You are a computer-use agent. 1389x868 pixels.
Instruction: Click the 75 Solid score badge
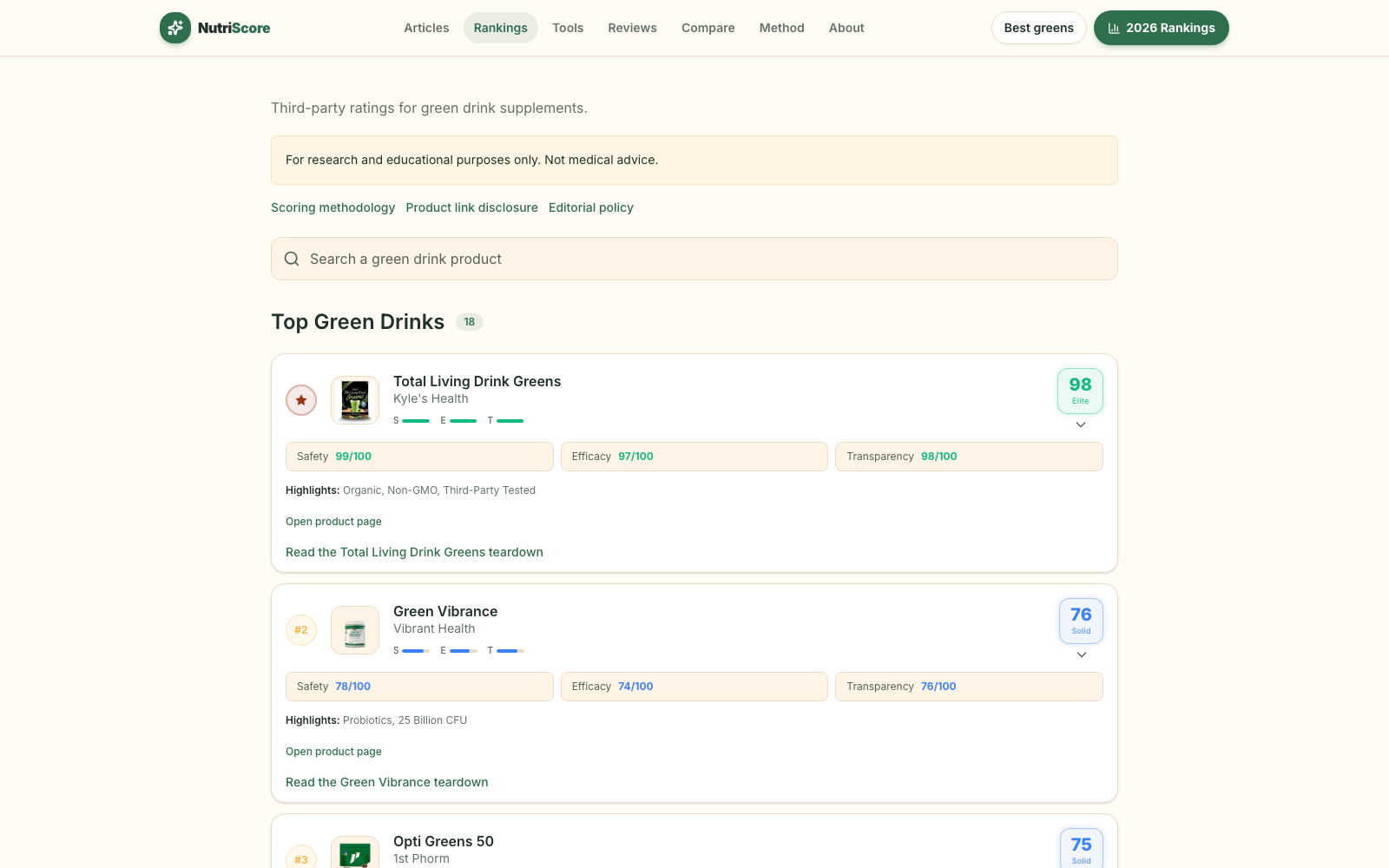[x=1081, y=849]
